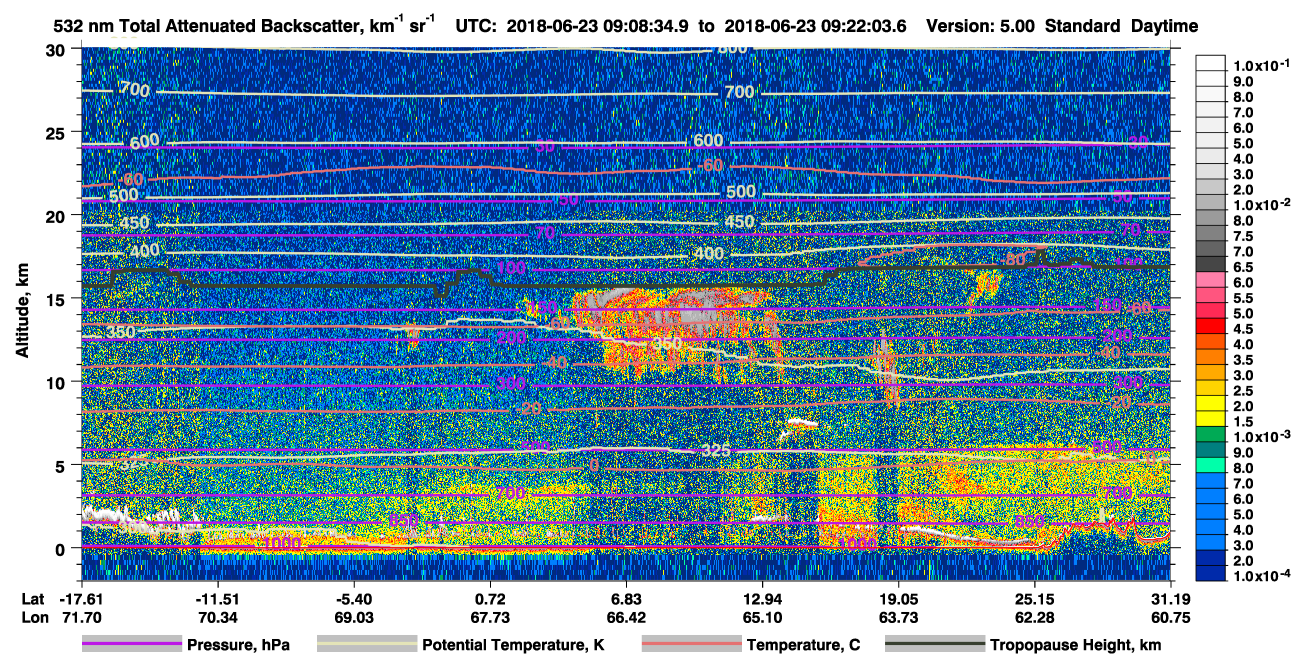The image size is (1300, 667).
Task: Click the 'Version: 5.00' text
Action: (981, 27)
